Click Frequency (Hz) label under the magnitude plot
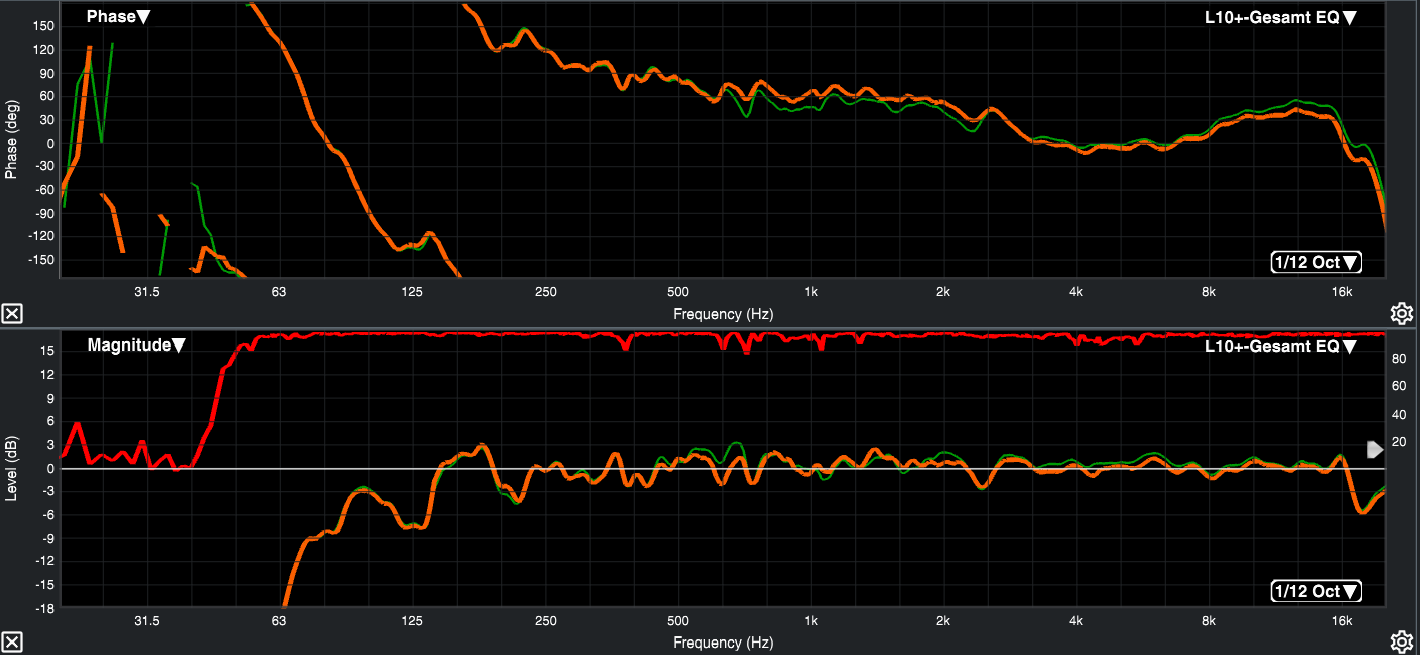 [723, 642]
